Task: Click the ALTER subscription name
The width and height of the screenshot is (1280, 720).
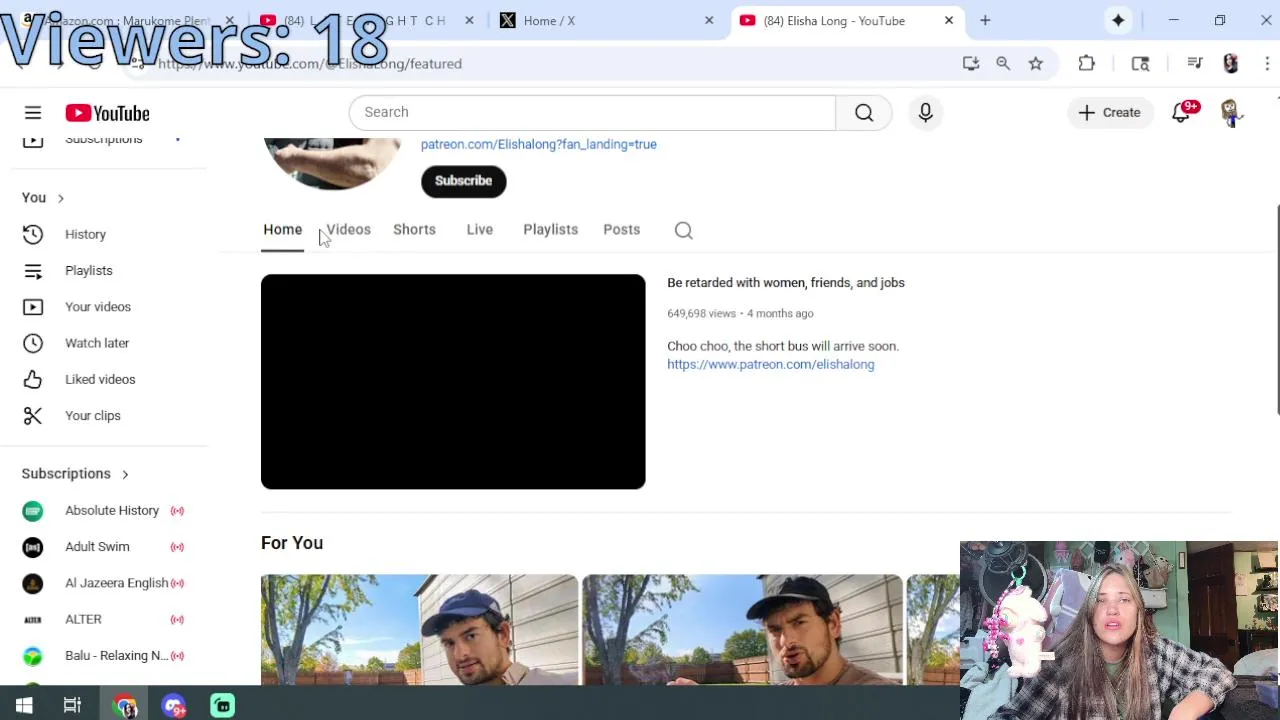Action: [83, 619]
